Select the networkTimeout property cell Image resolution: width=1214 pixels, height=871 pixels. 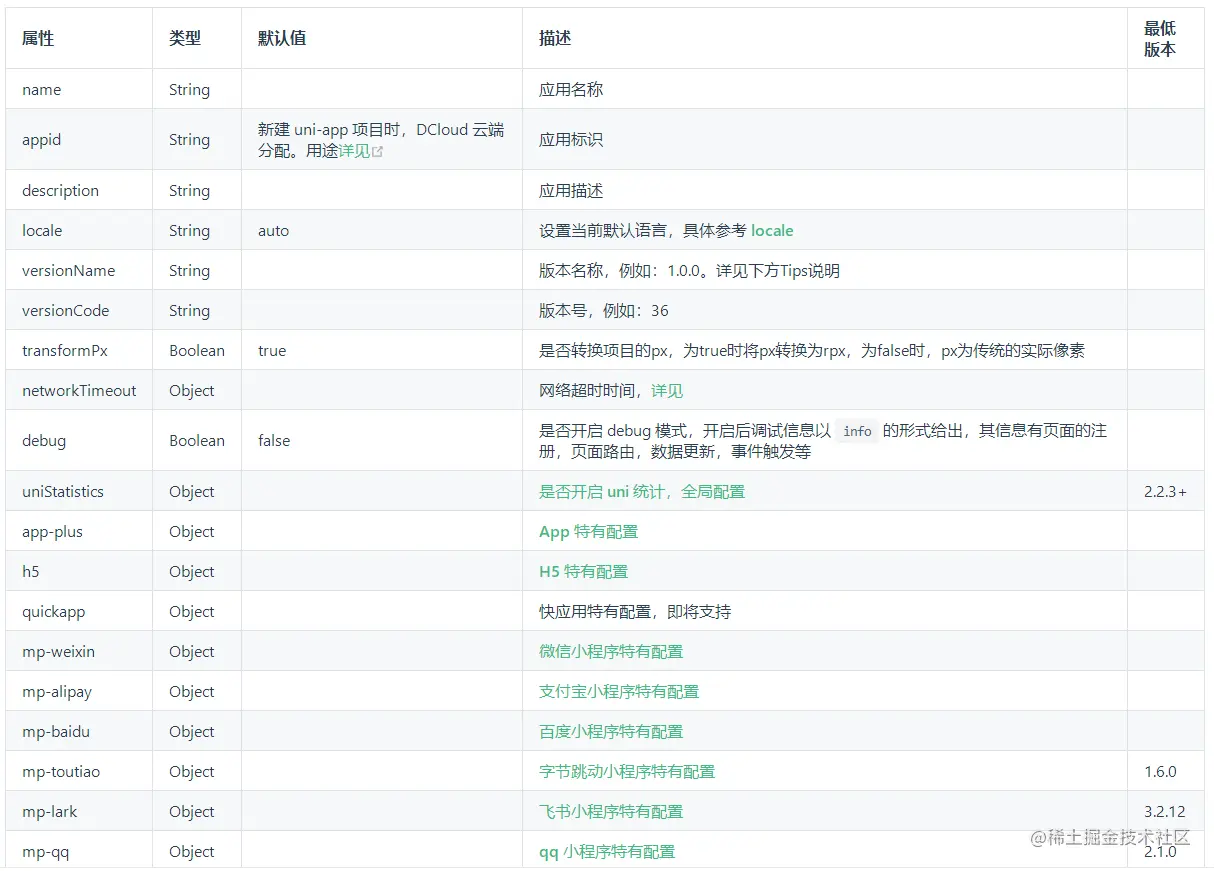(79, 390)
